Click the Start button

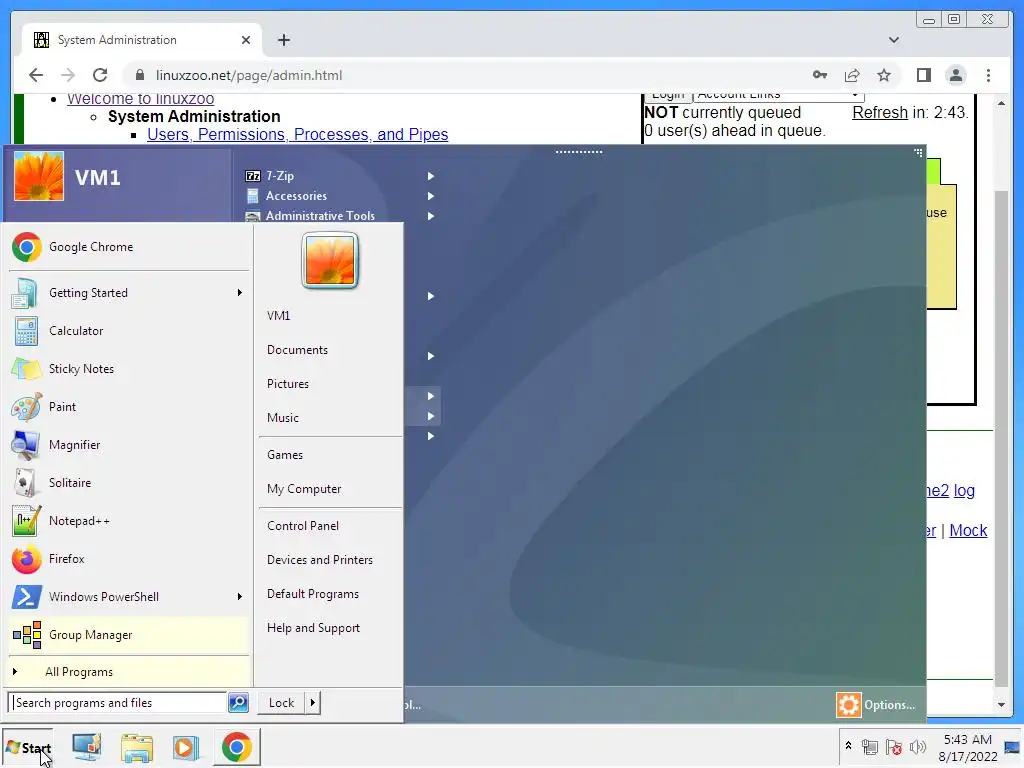tap(28, 748)
